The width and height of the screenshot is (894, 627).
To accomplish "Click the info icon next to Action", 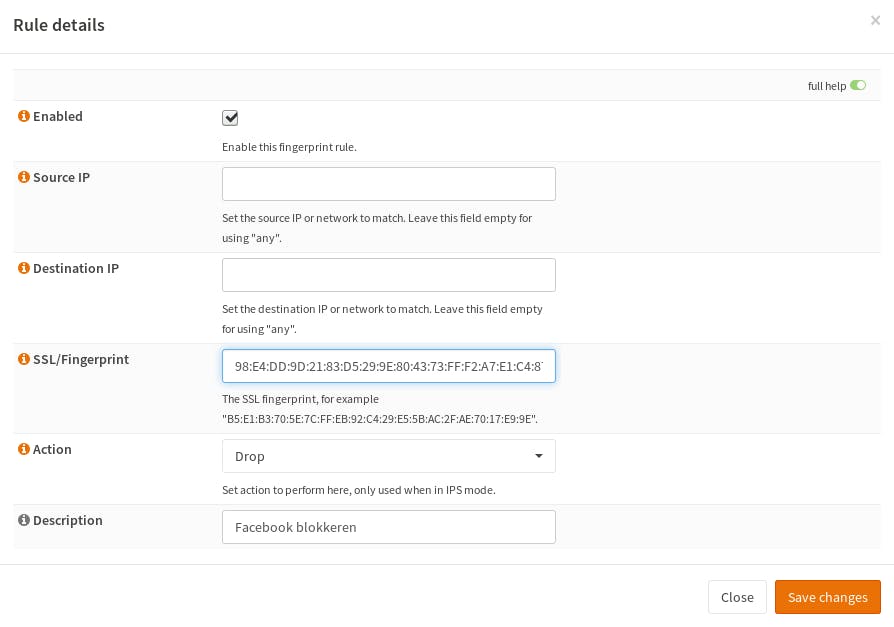I will 24,450.
